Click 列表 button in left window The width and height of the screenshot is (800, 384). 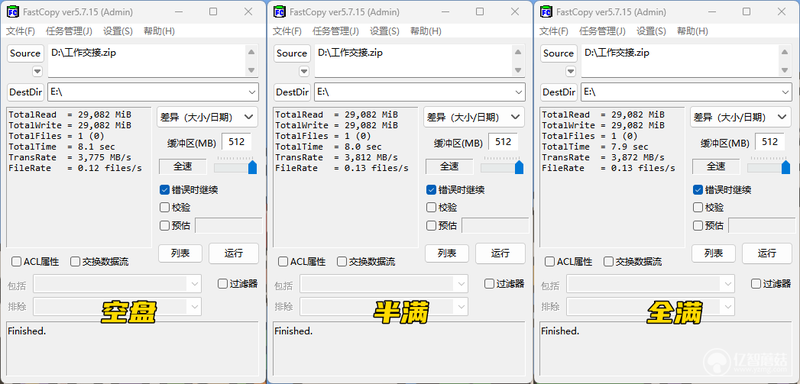click(180, 253)
